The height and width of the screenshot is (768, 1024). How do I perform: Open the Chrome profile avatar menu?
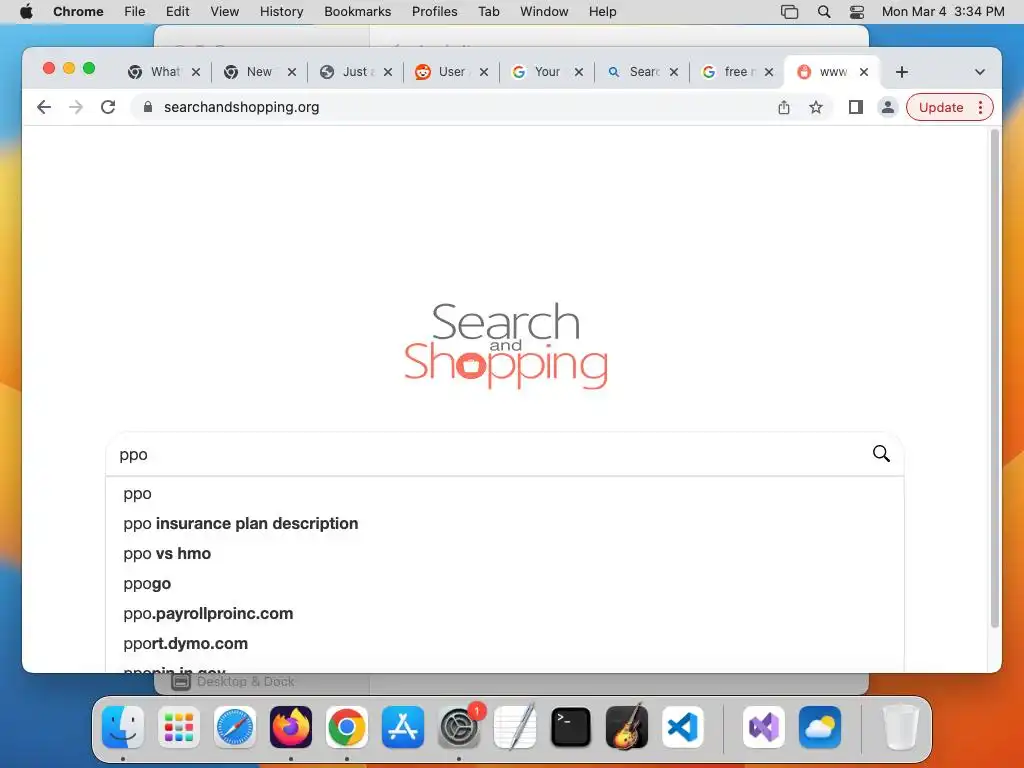(x=888, y=107)
